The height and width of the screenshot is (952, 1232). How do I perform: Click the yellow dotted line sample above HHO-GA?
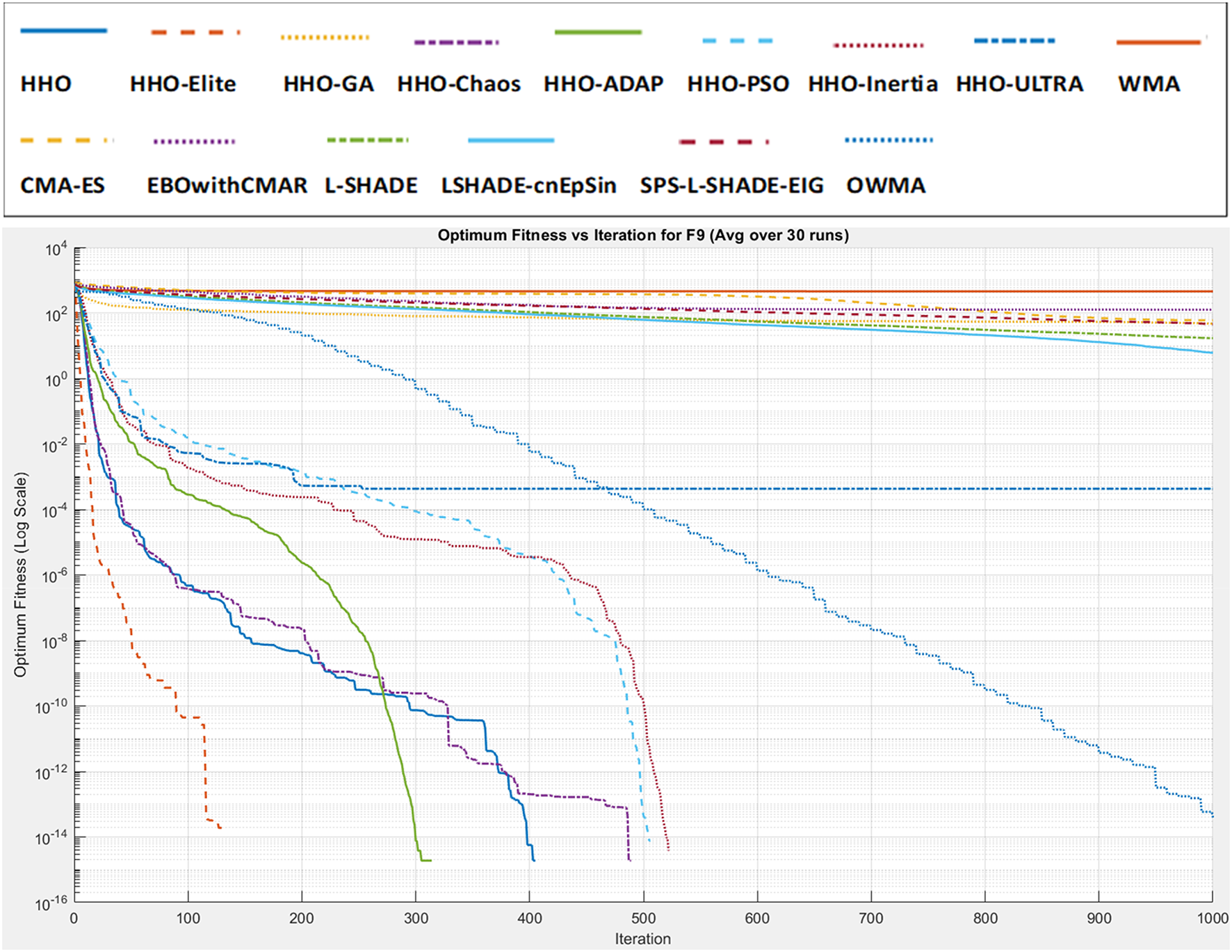pyautogui.click(x=325, y=37)
